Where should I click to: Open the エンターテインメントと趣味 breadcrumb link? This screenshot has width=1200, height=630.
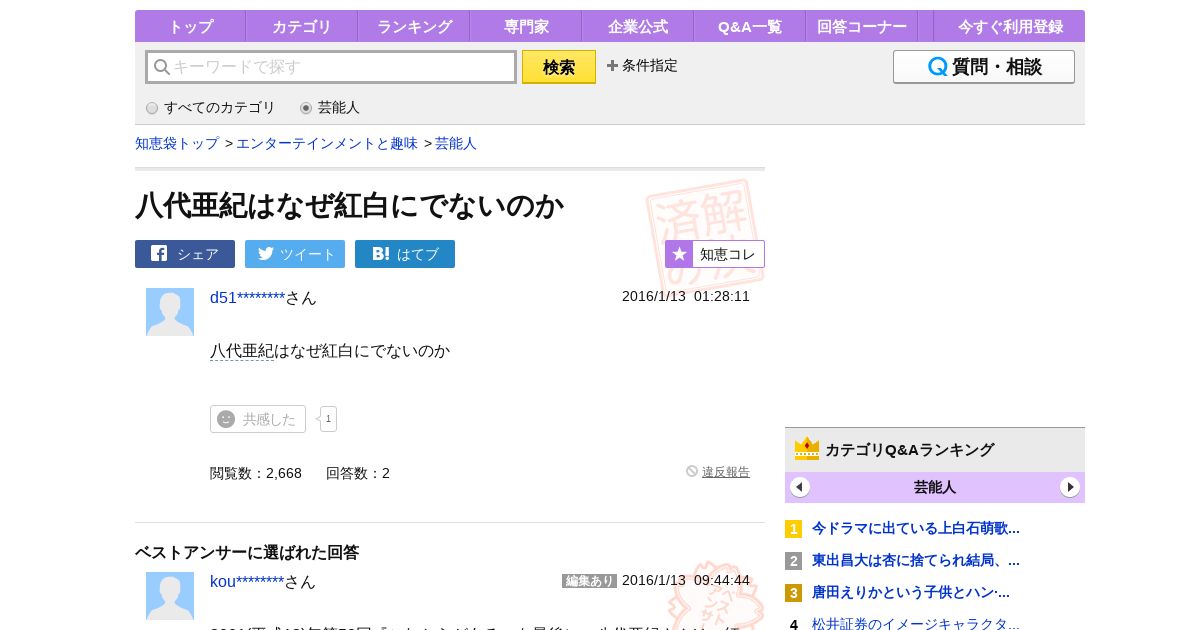tap(327, 144)
